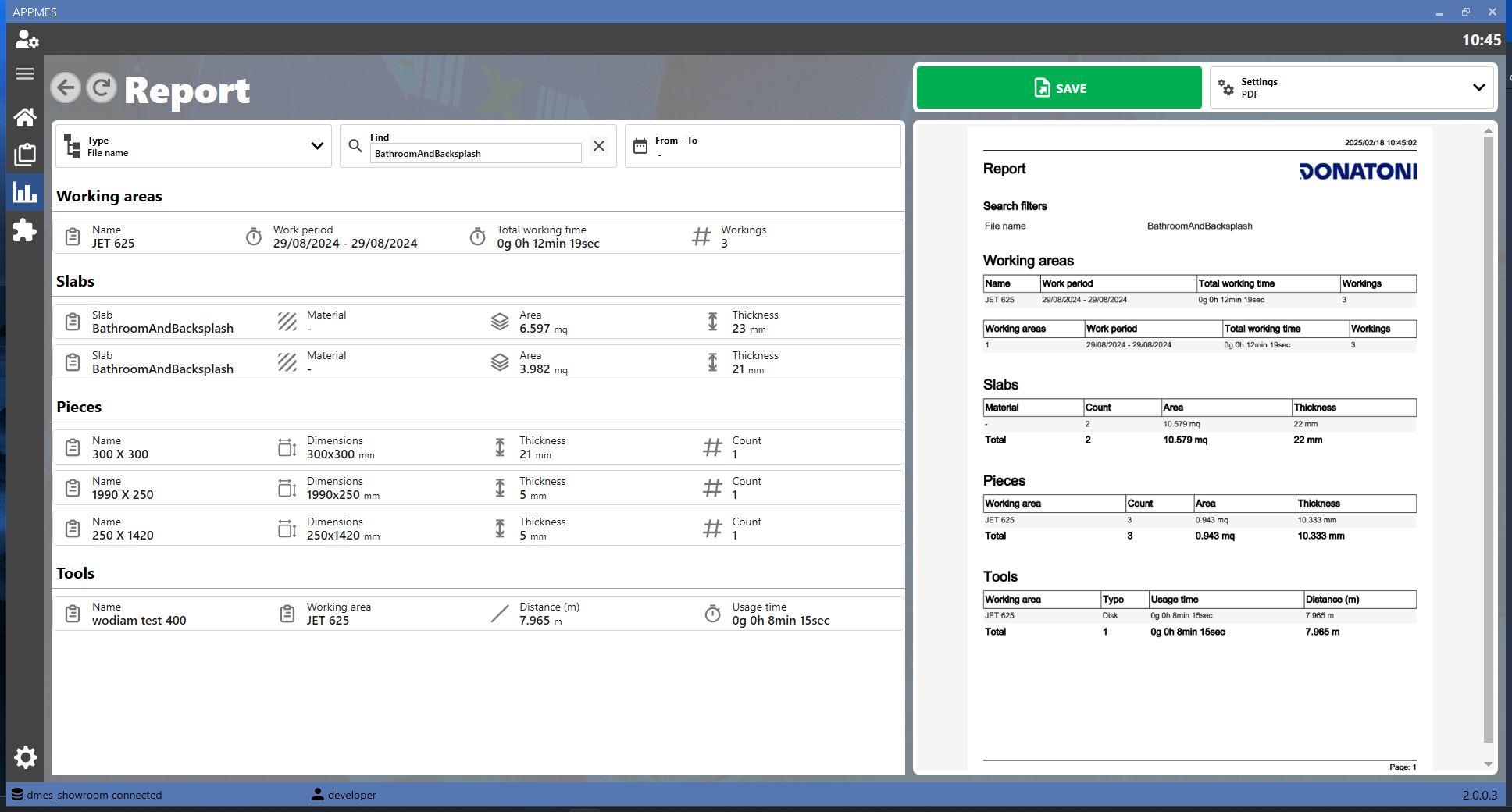Click the stopwatch icon beside Usage time
The image size is (1512, 812).
[x=712, y=614]
